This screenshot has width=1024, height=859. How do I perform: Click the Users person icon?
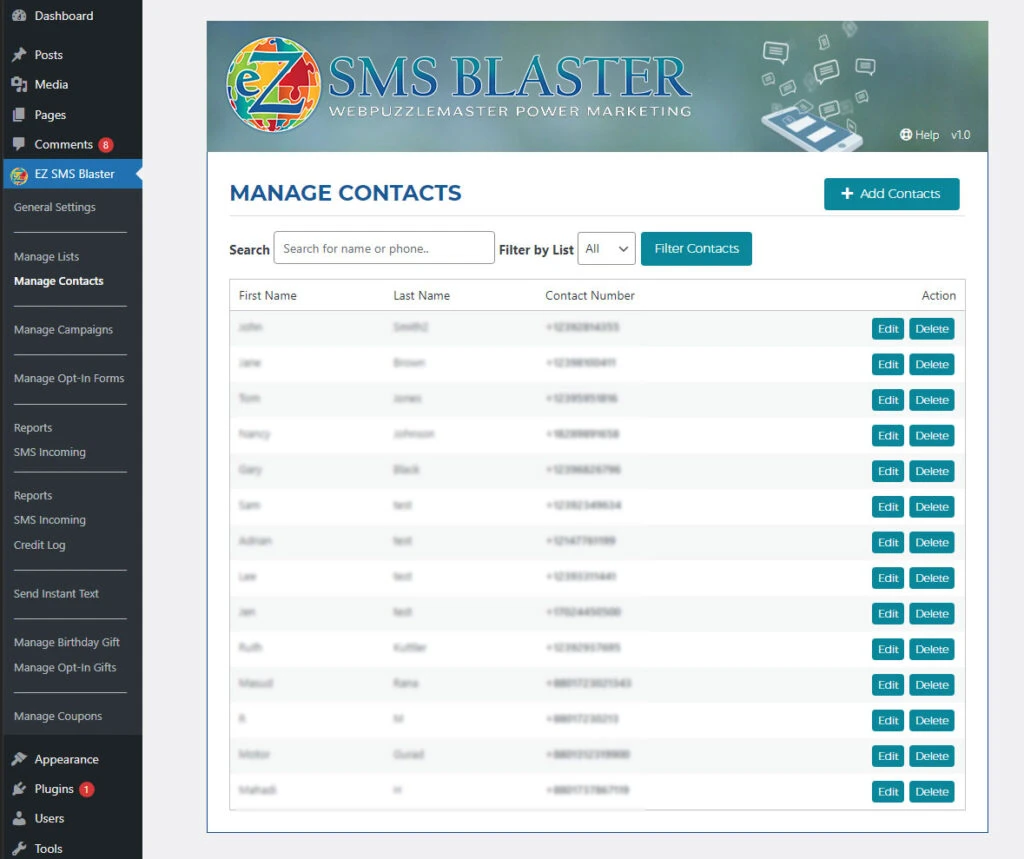coord(19,818)
